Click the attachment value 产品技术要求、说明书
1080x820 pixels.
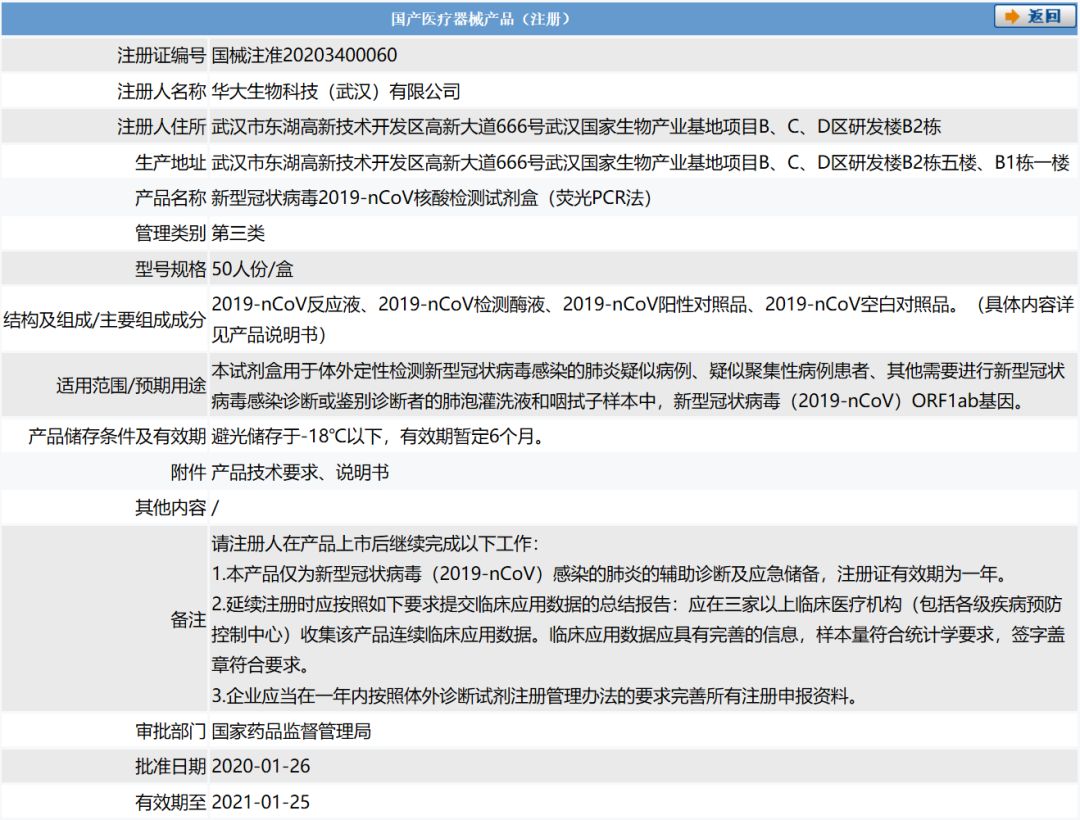coord(300,472)
